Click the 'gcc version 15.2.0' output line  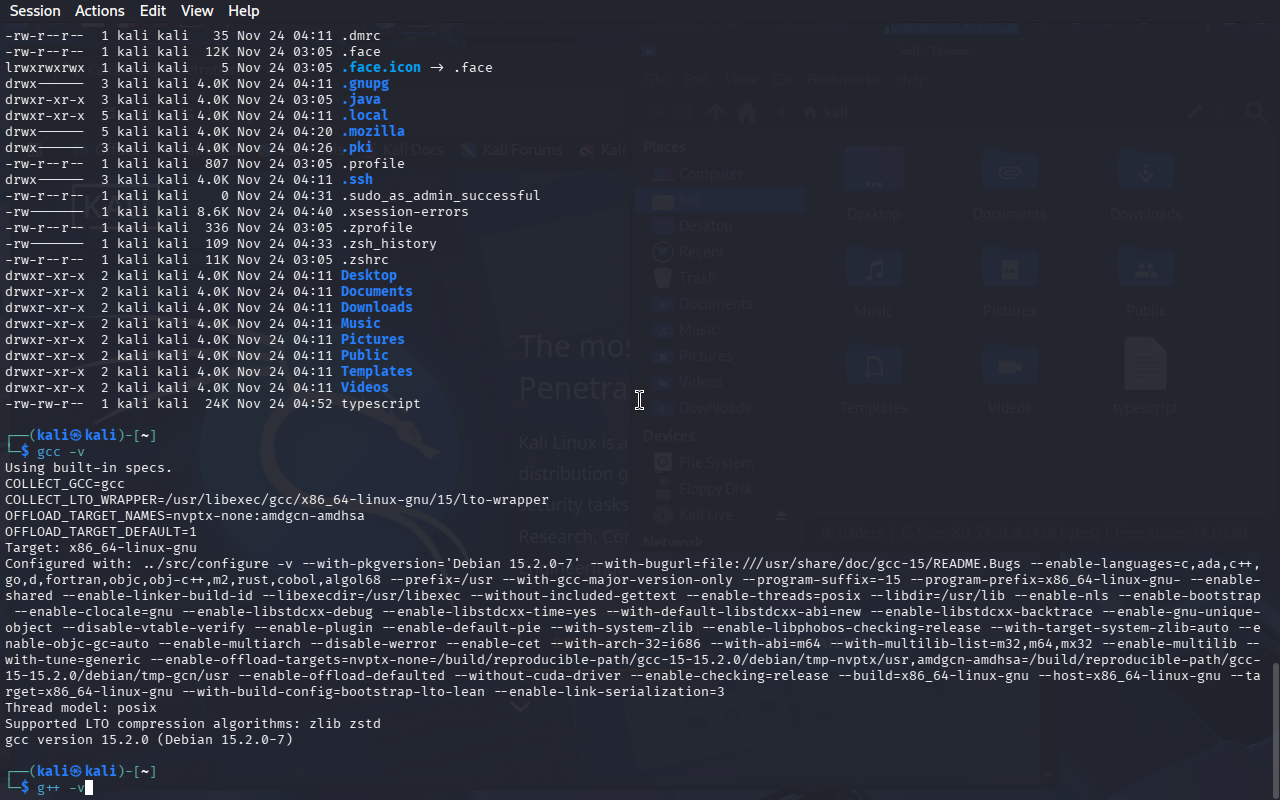(148, 740)
